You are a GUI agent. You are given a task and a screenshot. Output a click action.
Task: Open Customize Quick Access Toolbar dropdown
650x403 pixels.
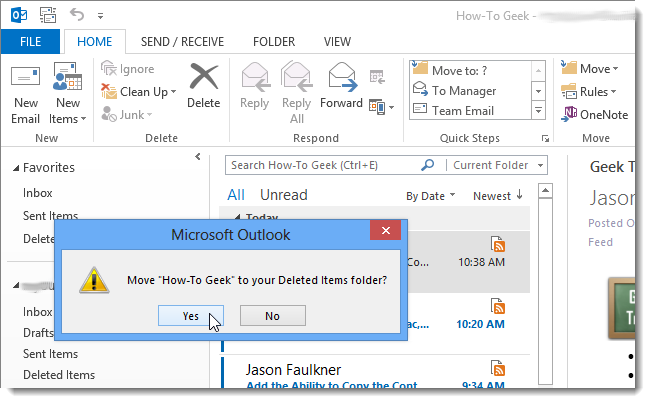coord(100,16)
